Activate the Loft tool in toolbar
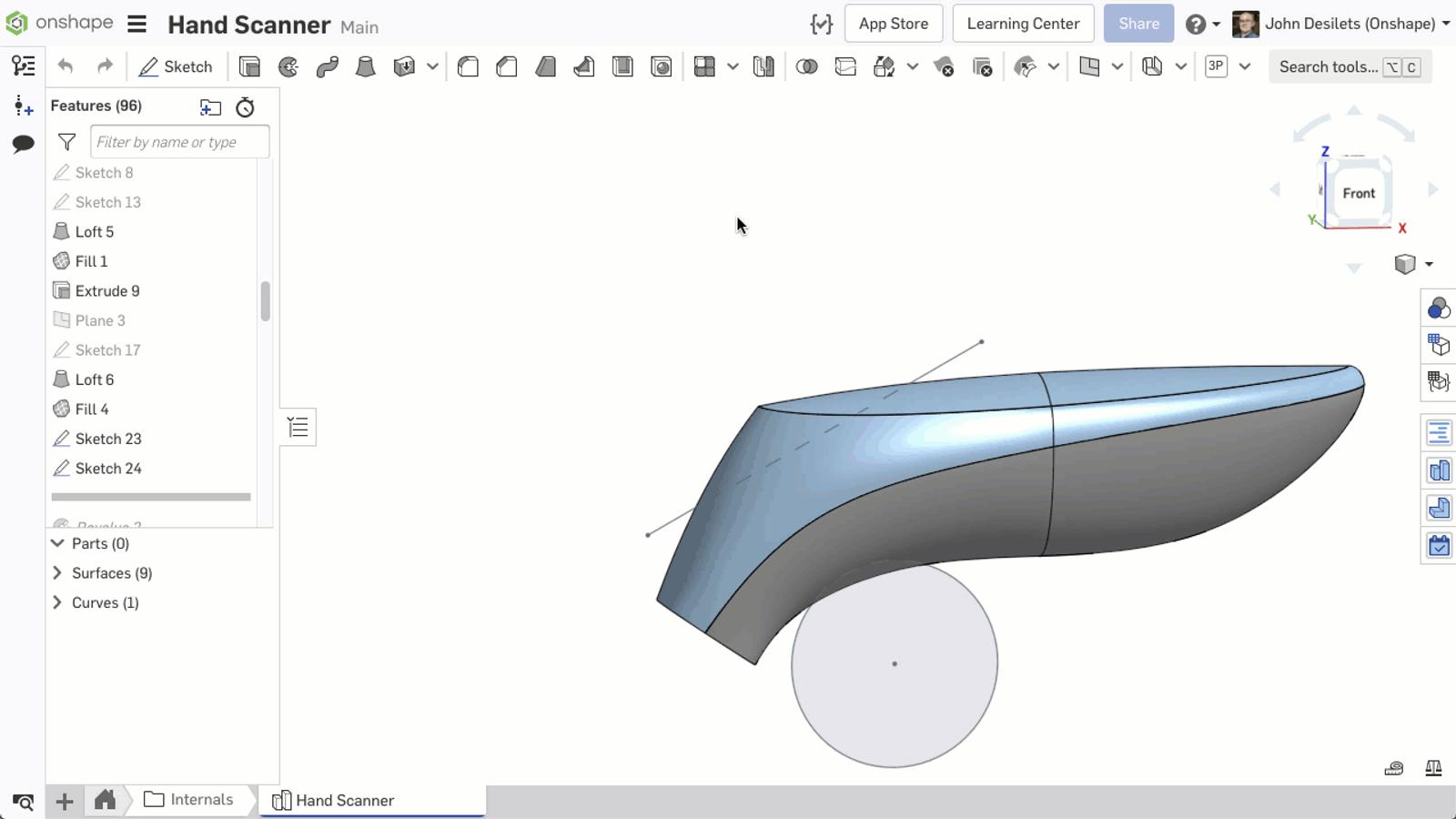This screenshot has height=819, width=1456. tap(365, 66)
